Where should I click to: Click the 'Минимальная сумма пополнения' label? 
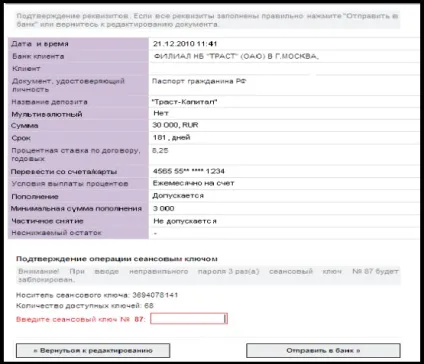(x=76, y=209)
